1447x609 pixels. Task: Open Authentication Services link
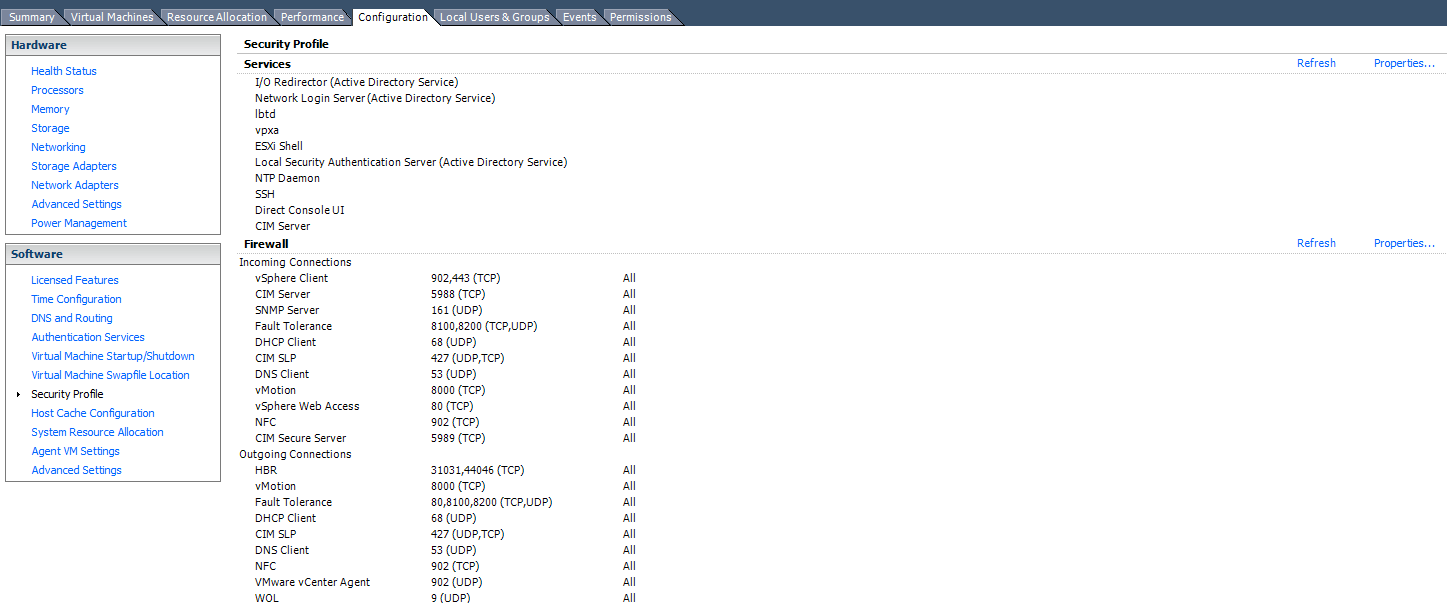click(88, 337)
